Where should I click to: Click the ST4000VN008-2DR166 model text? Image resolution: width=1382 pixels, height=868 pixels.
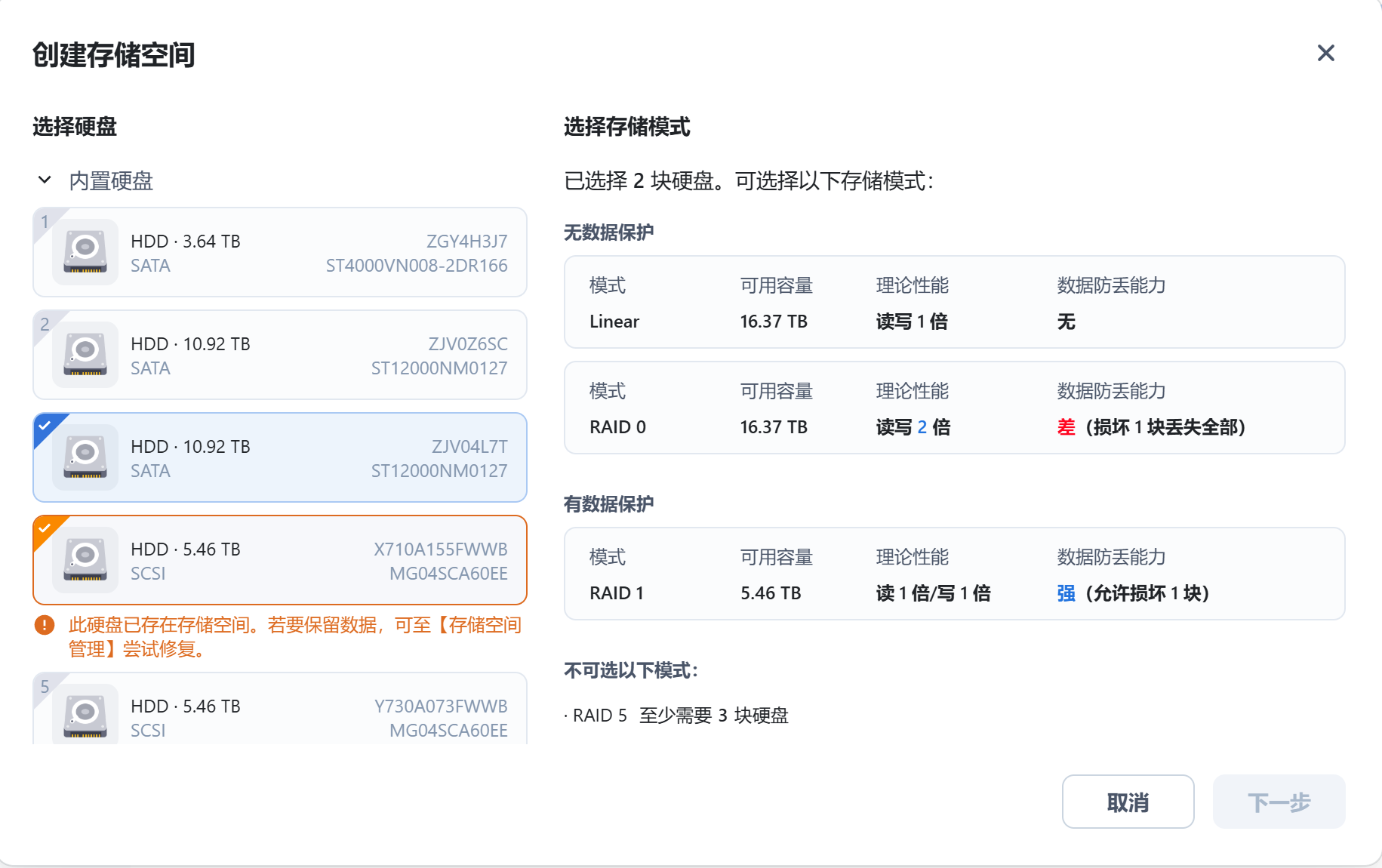point(417,266)
